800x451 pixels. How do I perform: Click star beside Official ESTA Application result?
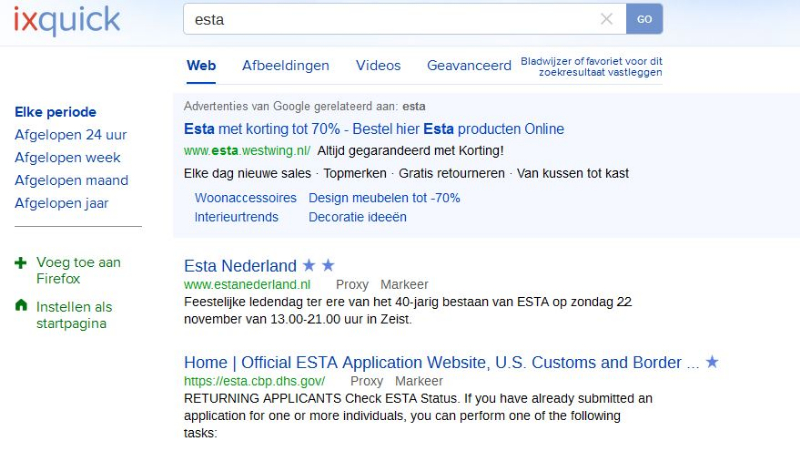tap(712, 362)
